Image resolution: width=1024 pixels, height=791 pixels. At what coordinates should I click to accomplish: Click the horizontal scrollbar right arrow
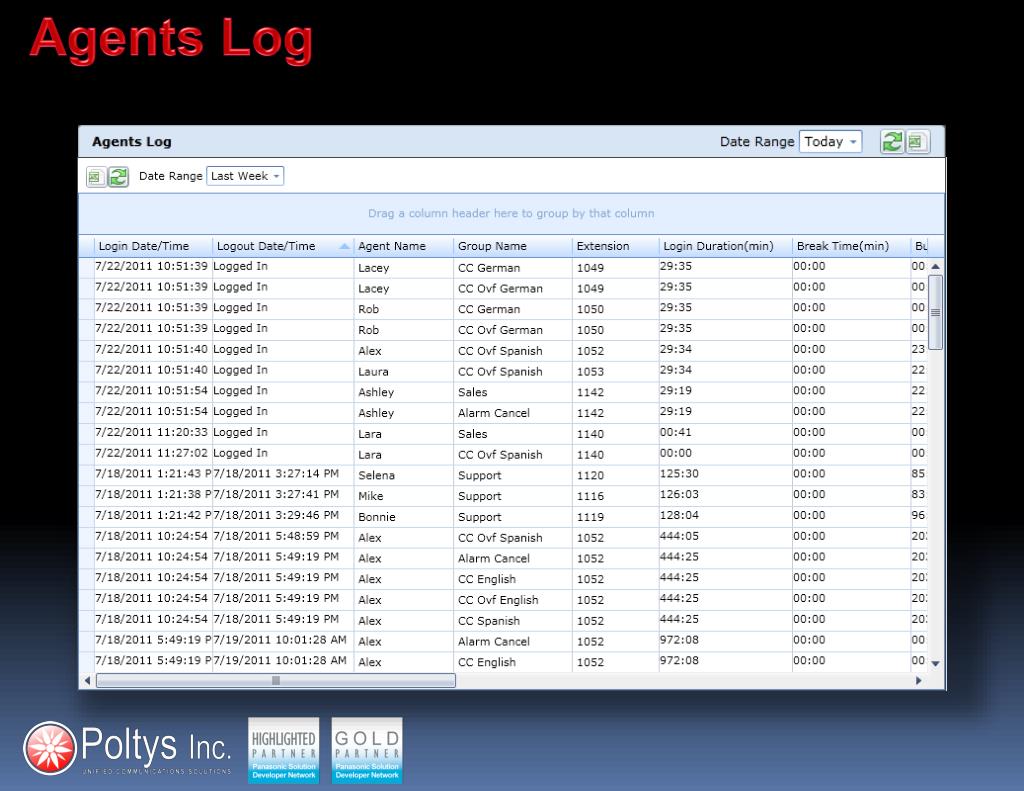pyautogui.click(x=919, y=681)
